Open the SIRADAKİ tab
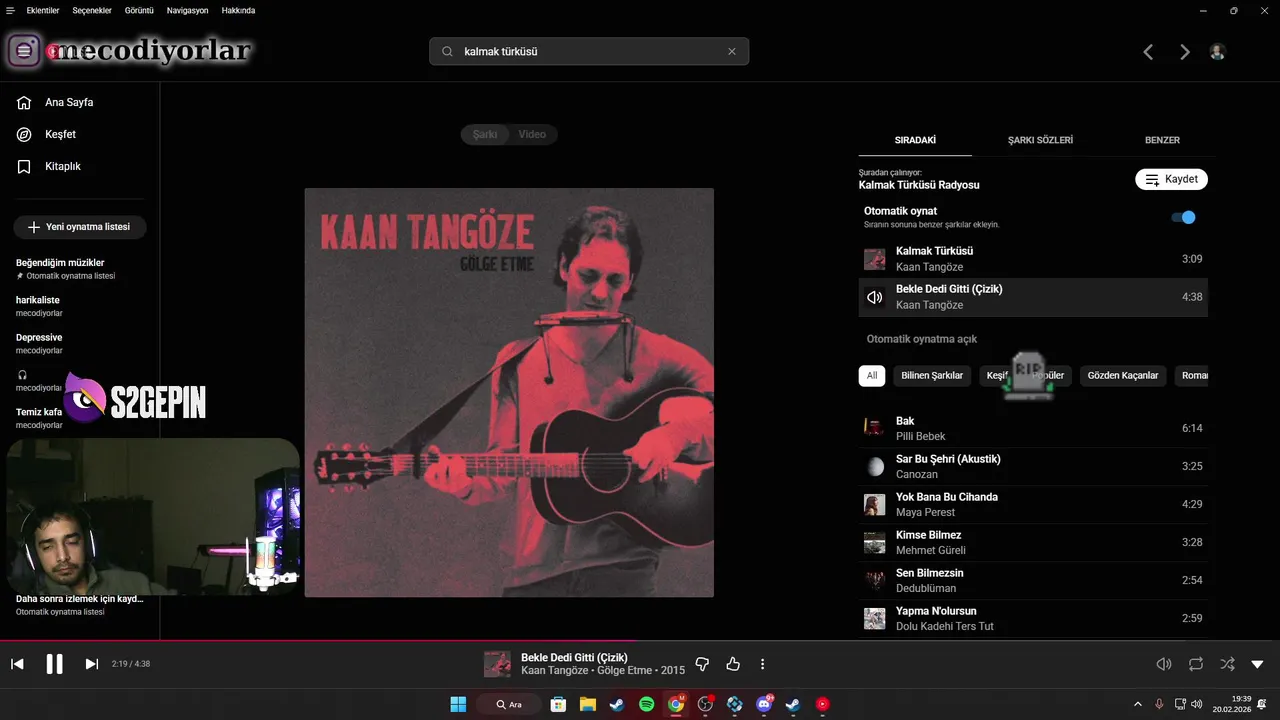 pyautogui.click(x=915, y=141)
